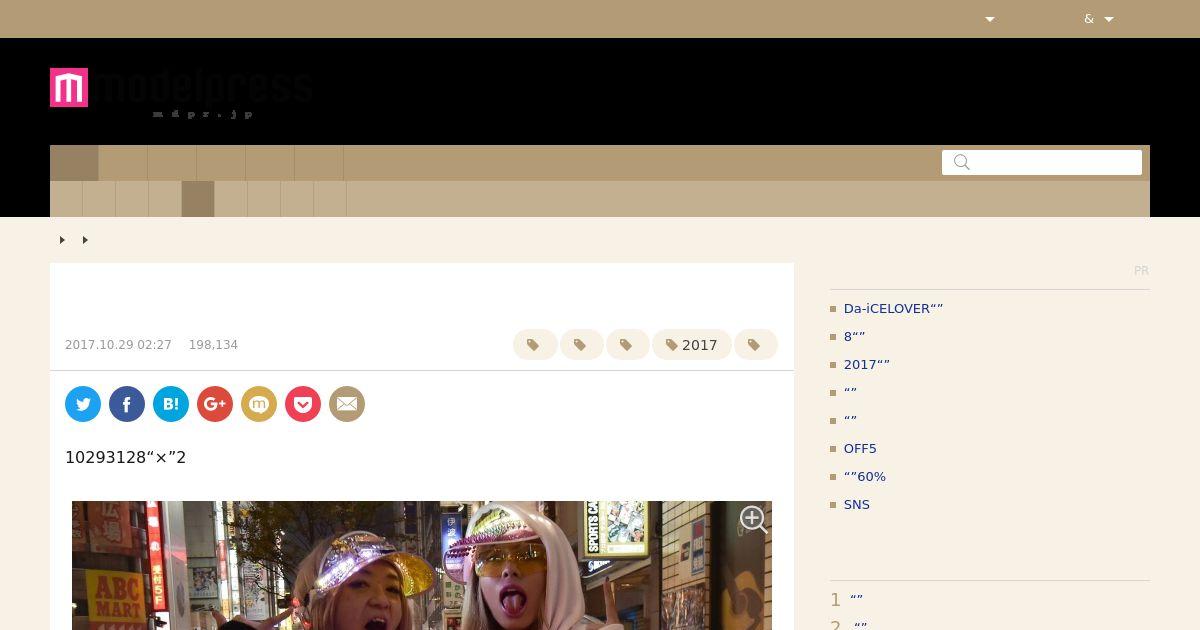Image resolution: width=1200 pixels, height=630 pixels.
Task: Click the search text field
Action: [1042, 162]
